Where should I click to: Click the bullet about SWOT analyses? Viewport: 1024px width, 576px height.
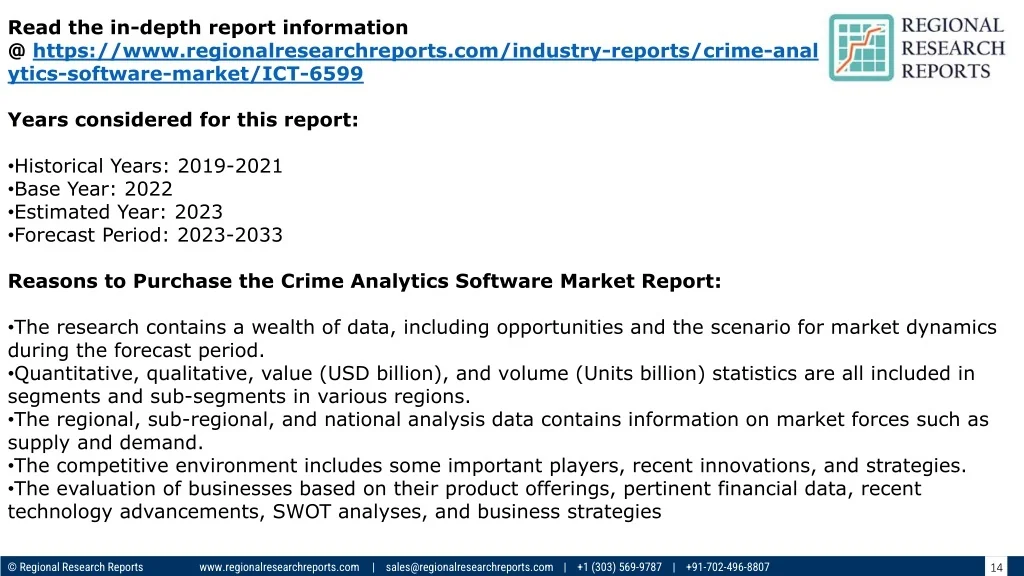coord(464,500)
